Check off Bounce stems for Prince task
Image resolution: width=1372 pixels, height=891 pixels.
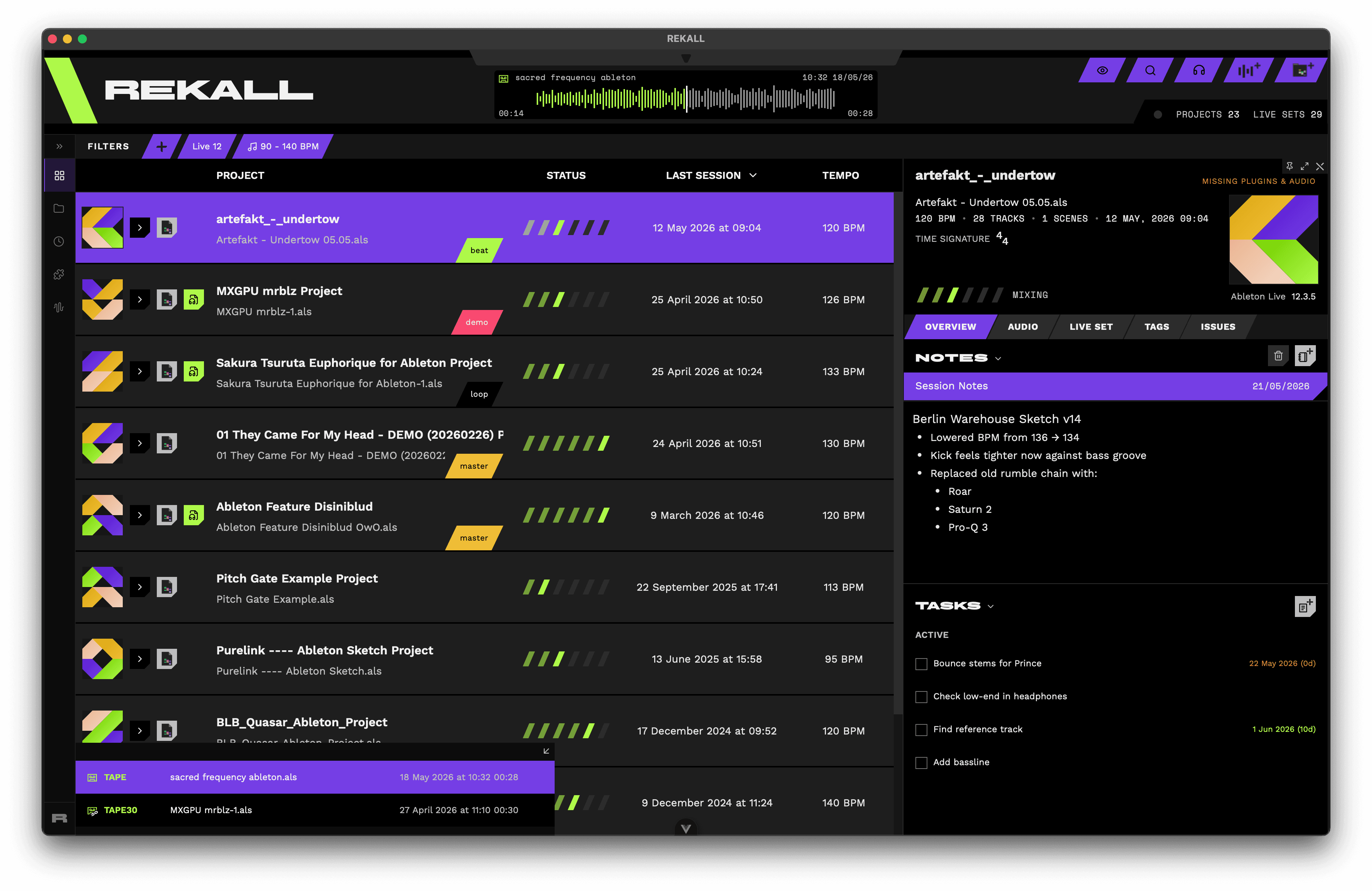click(921, 664)
